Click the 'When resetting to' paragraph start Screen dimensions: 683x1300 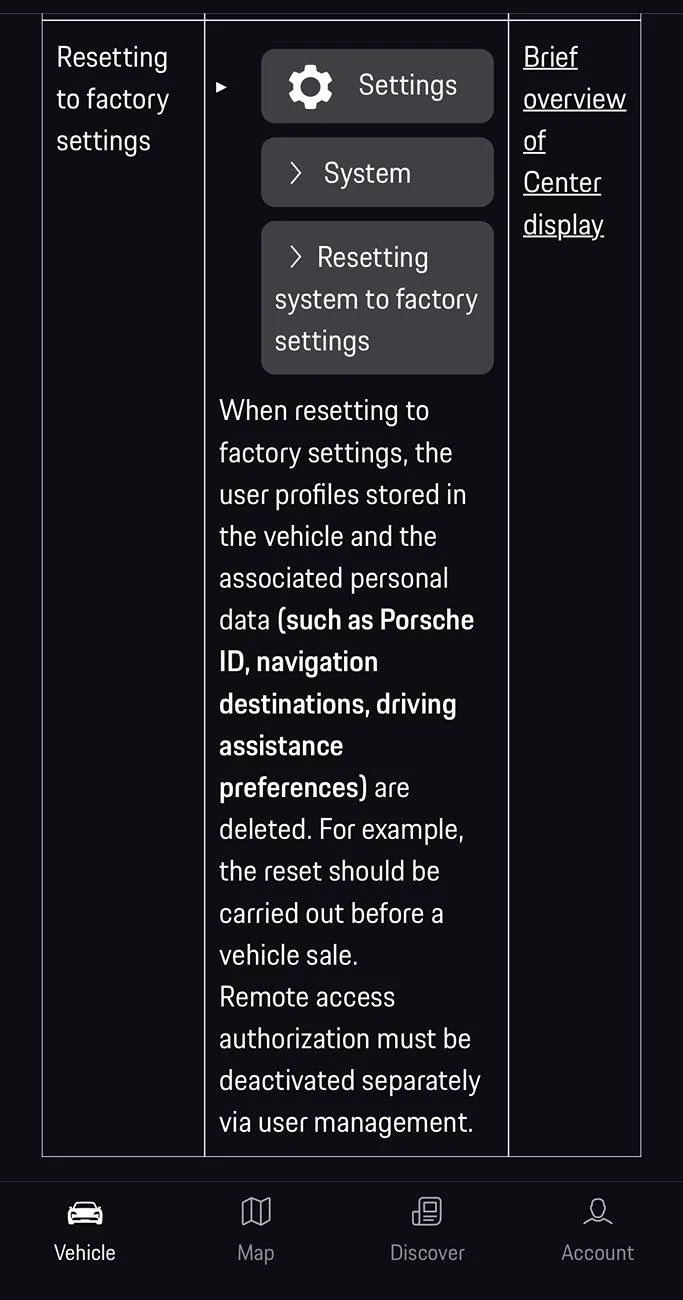(324, 411)
